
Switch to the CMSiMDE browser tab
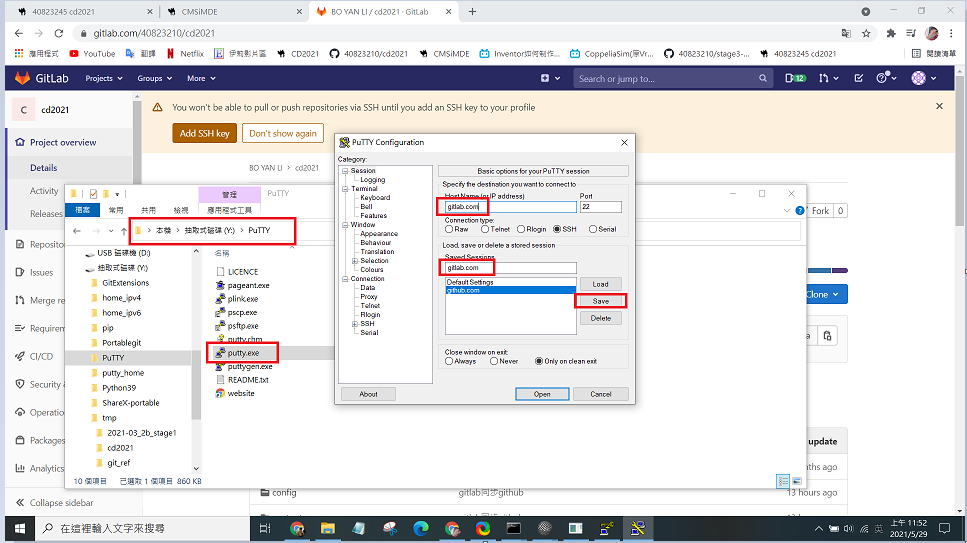coord(234,12)
